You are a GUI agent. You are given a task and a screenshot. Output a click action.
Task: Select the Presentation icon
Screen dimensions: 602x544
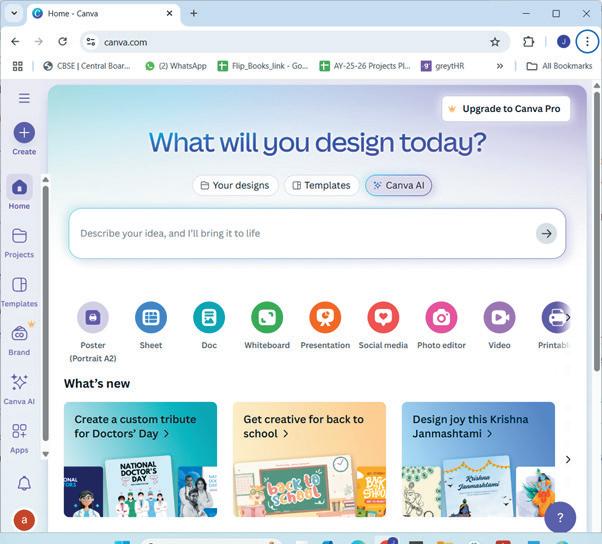[325, 317]
